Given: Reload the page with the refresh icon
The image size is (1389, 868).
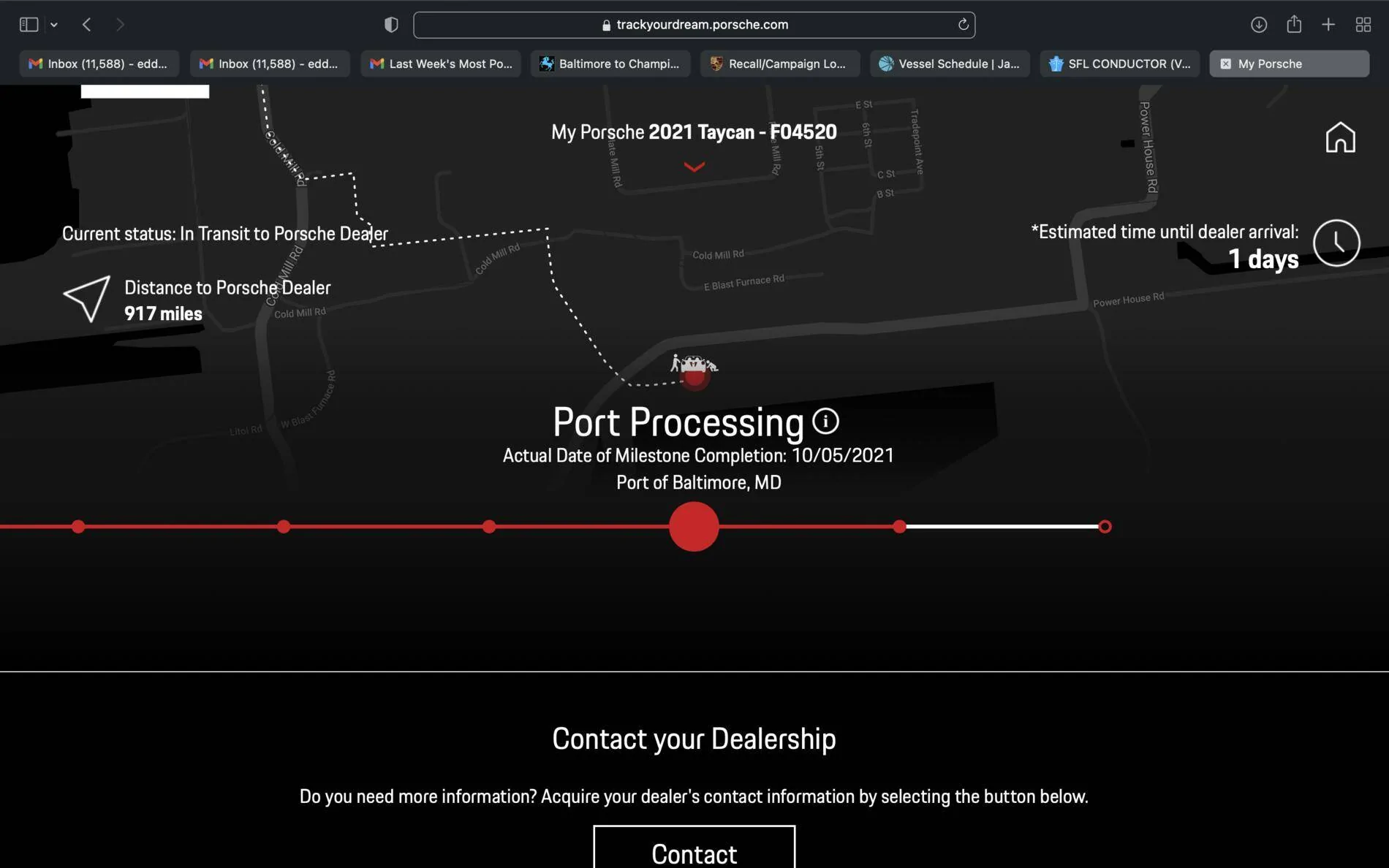Looking at the screenshot, I should pyautogui.click(x=963, y=25).
